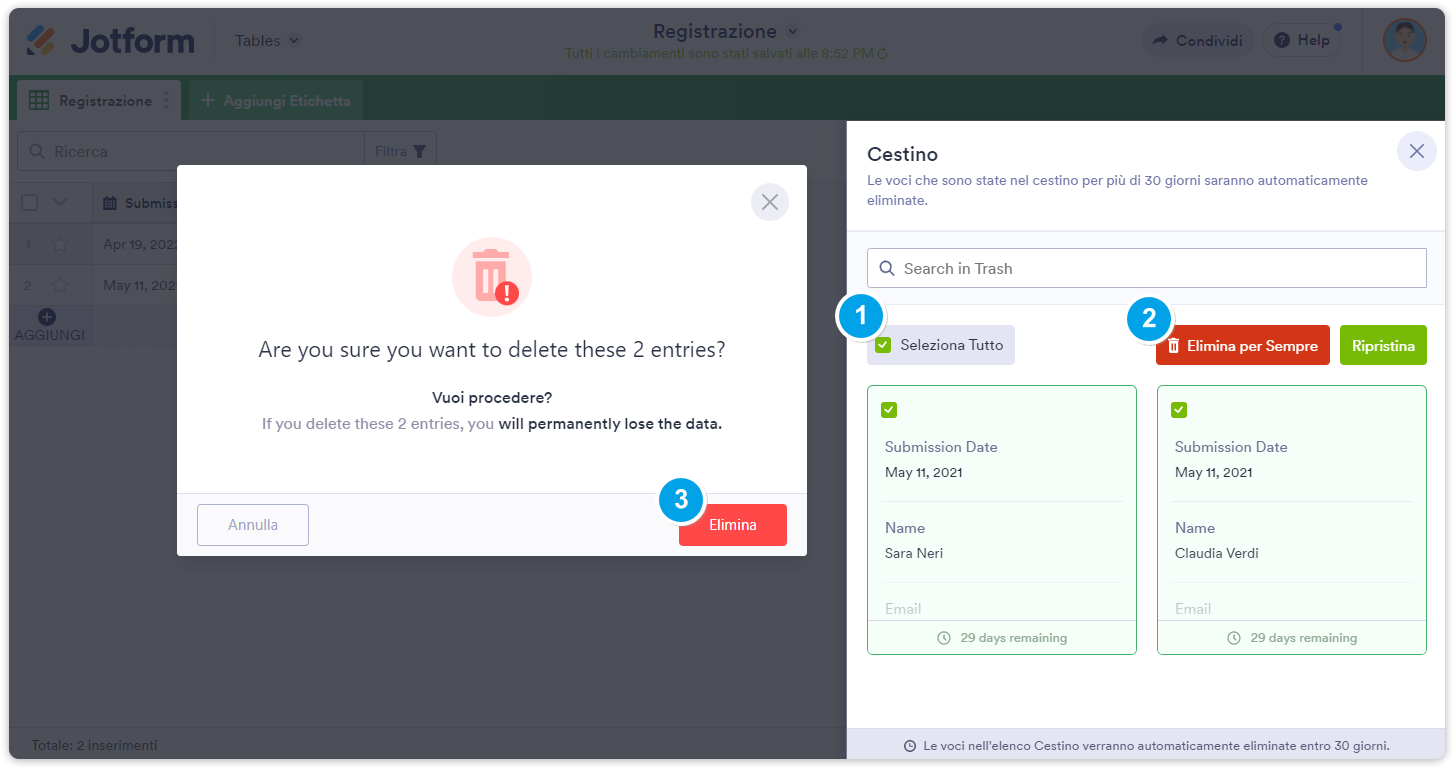Viewport: 1454px width, 769px height.
Task: Click Annulla to cancel deletion
Action: pos(253,525)
